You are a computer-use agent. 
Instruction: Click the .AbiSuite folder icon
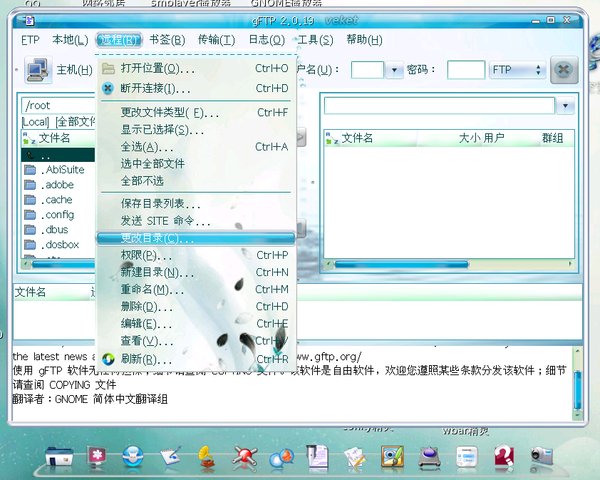30,170
